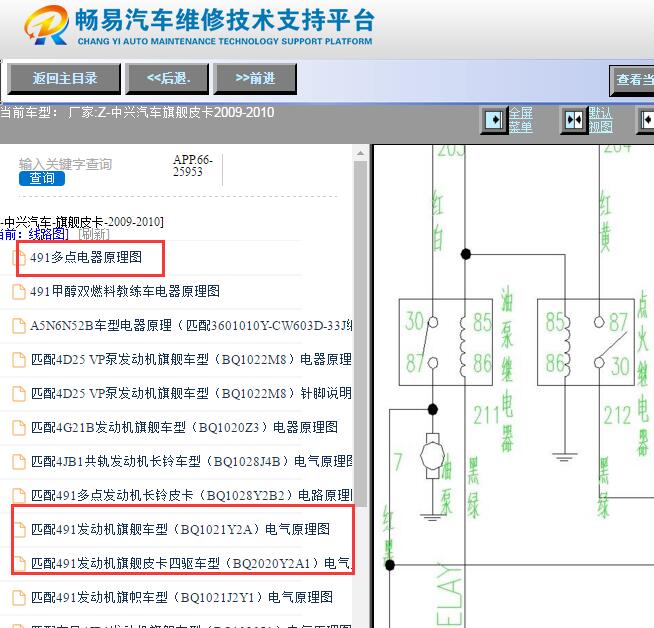The image size is (654, 628).
Task: Open 匹配491多点发动机长铃皮卡 BQ1028Y2B2 entry
Action: tap(191, 495)
